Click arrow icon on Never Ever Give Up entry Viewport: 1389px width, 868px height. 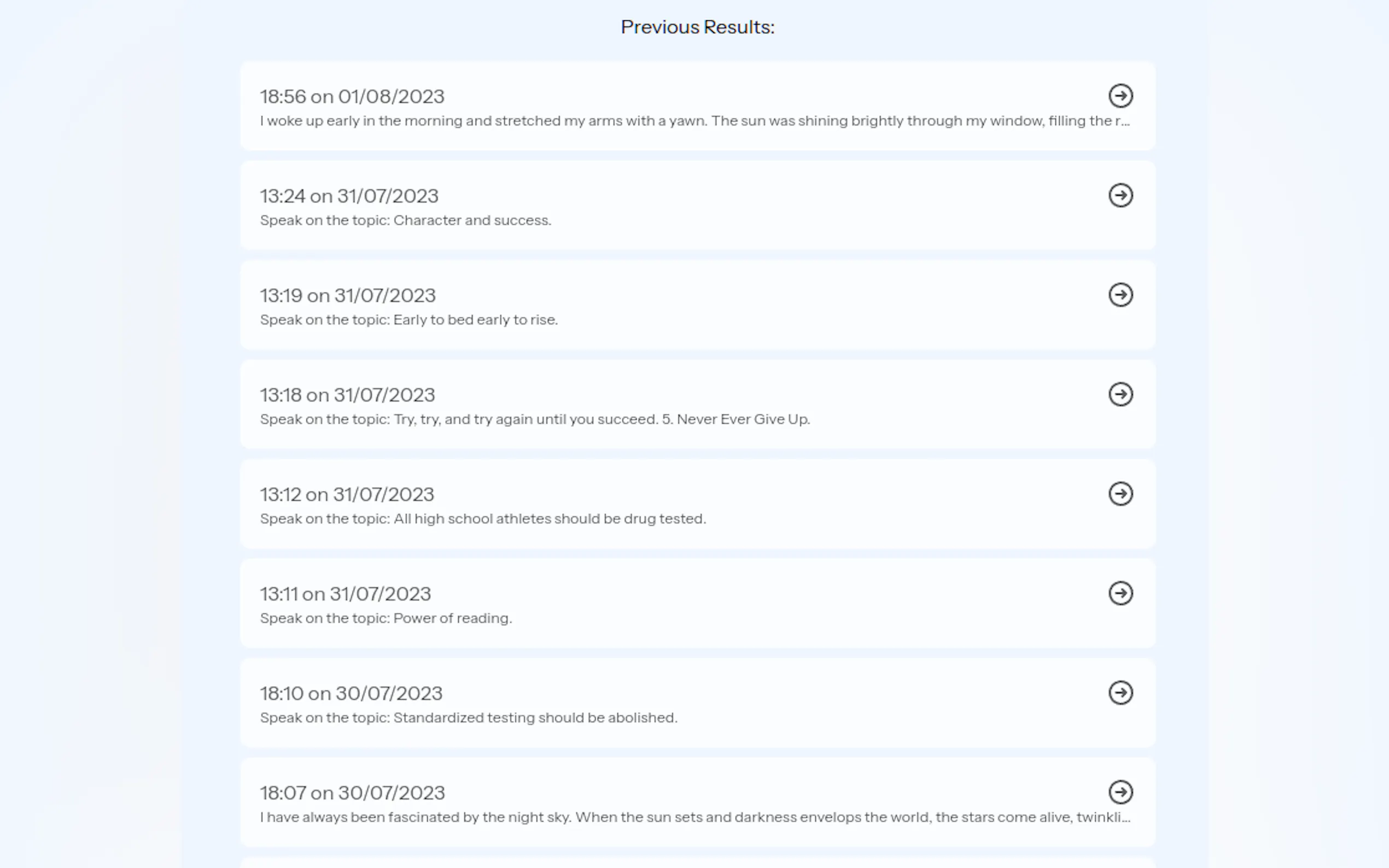point(1120,395)
